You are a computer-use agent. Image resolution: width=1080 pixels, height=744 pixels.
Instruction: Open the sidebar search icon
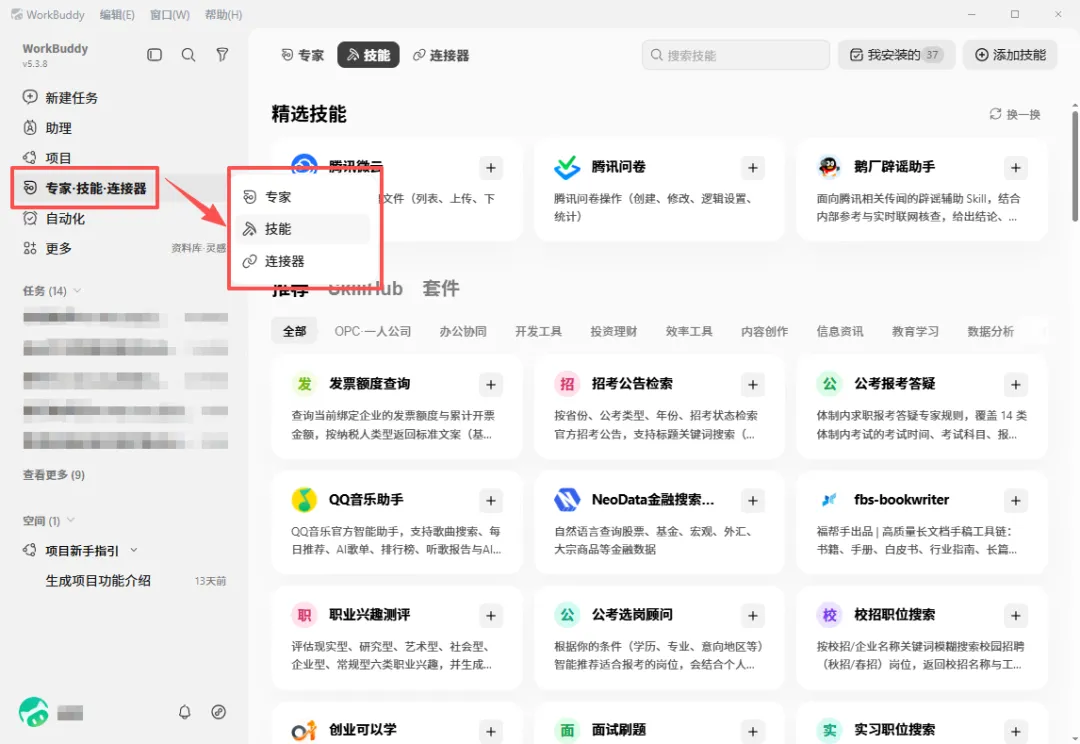click(188, 54)
